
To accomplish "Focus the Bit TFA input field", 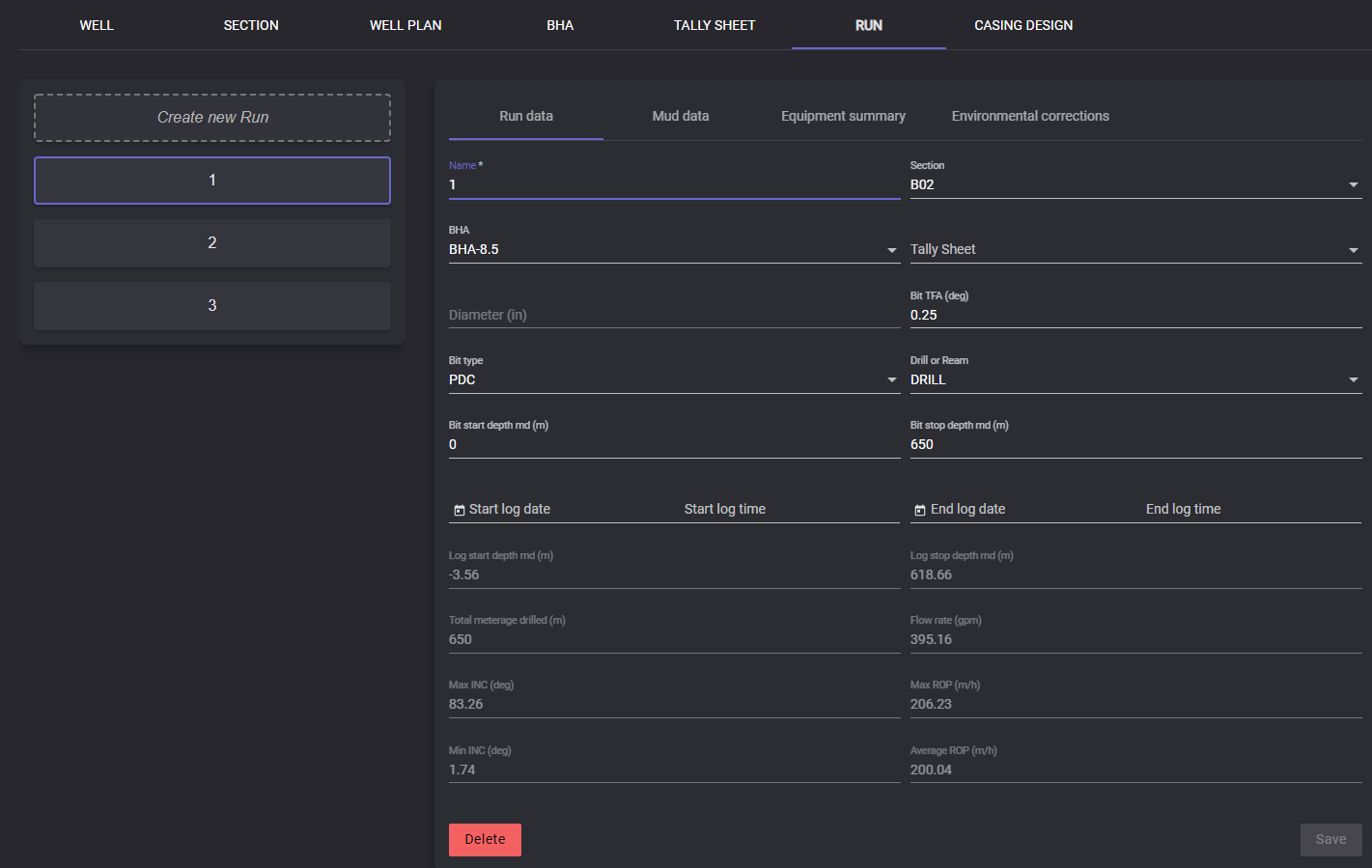I will (1134, 316).
